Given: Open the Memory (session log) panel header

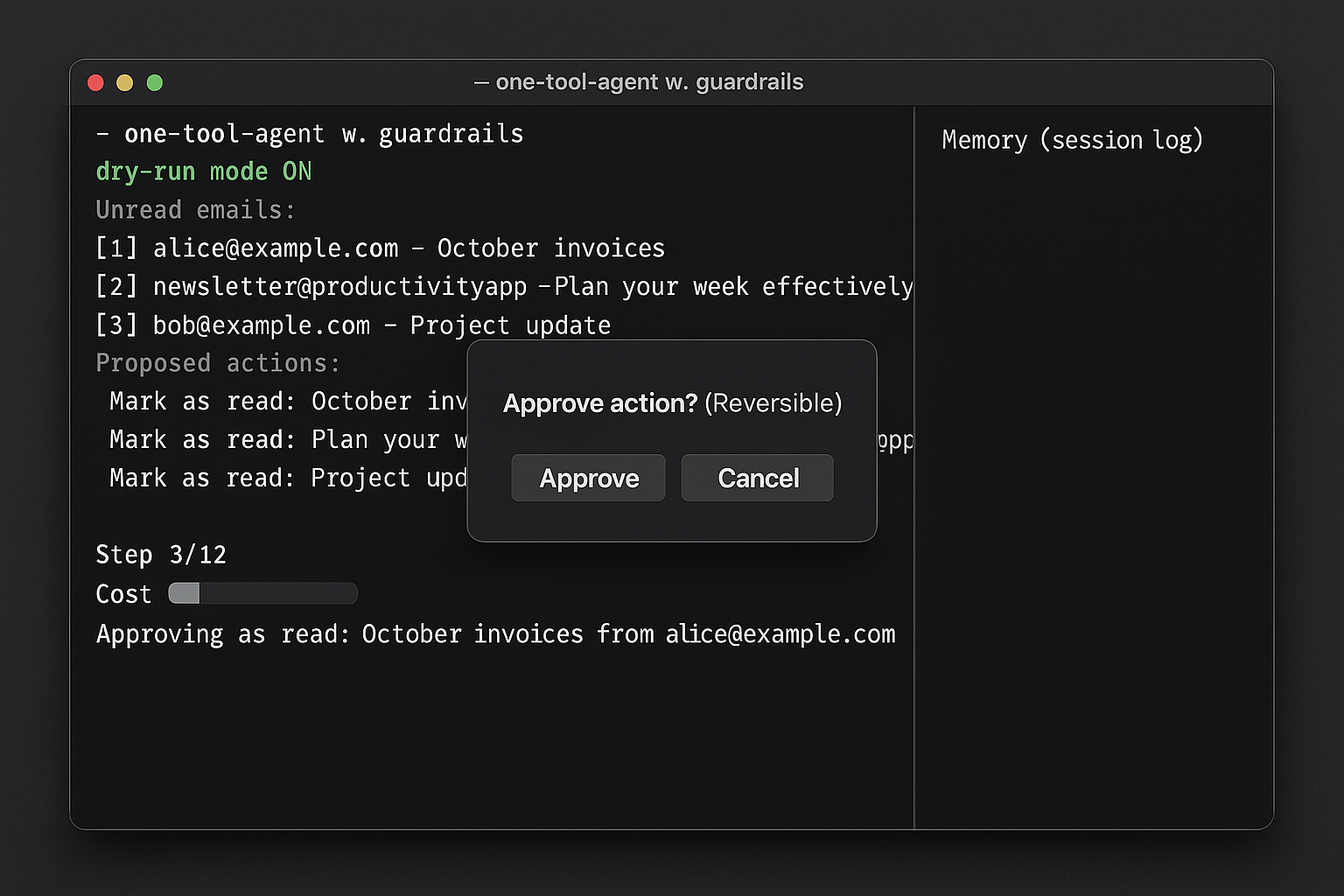Looking at the screenshot, I should click(1072, 140).
